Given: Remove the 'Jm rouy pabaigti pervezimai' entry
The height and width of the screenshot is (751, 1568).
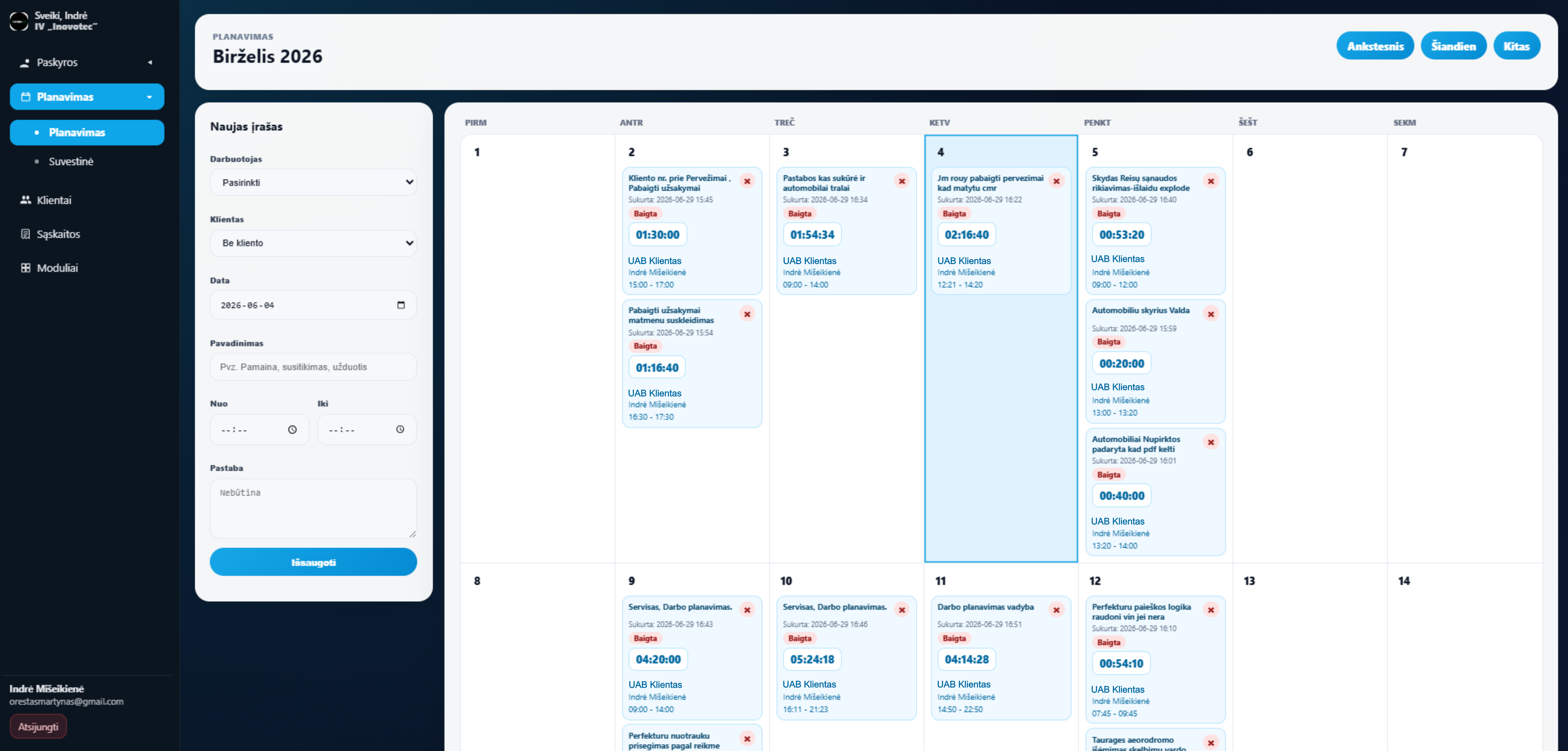Looking at the screenshot, I should pos(1056,181).
